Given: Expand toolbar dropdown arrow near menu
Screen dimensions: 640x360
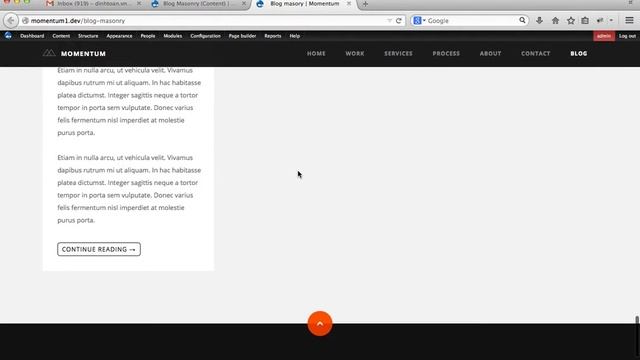Looking at the screenshot, I should click(x=611, y=20).
